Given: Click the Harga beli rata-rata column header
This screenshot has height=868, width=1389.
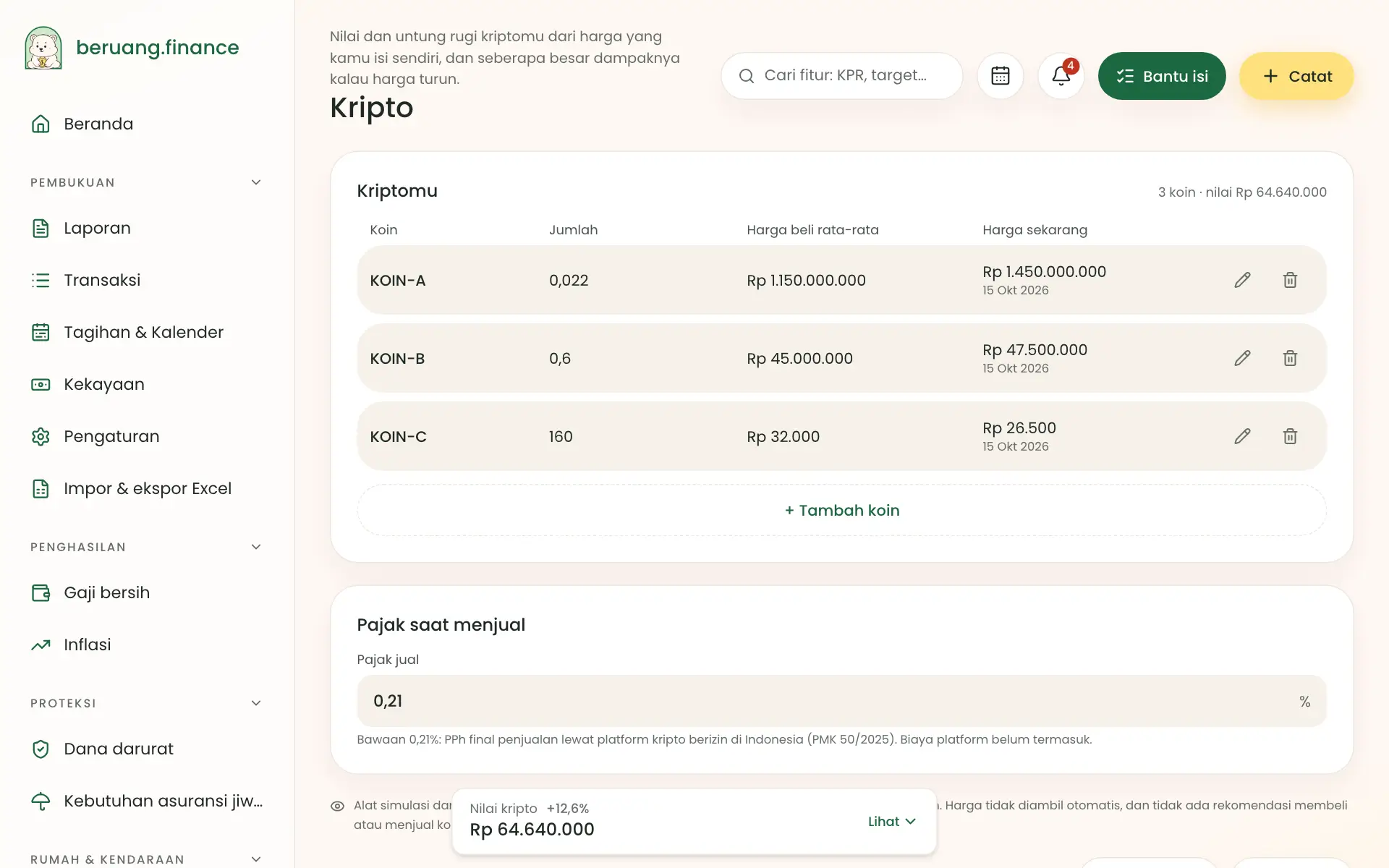Looking at the screenshot, I should coord(812,230).
